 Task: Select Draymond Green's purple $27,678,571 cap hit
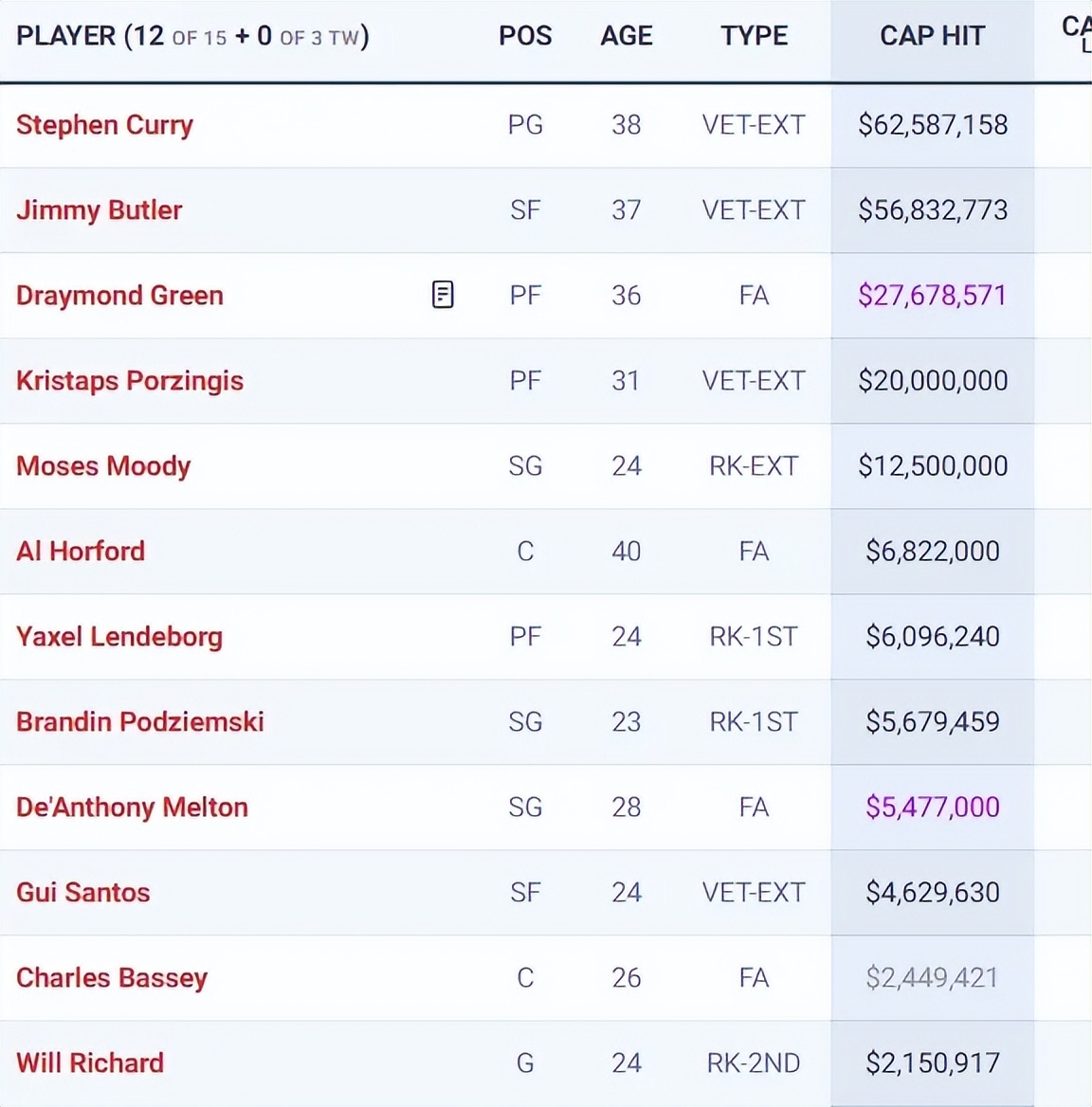tap(933, 295)
